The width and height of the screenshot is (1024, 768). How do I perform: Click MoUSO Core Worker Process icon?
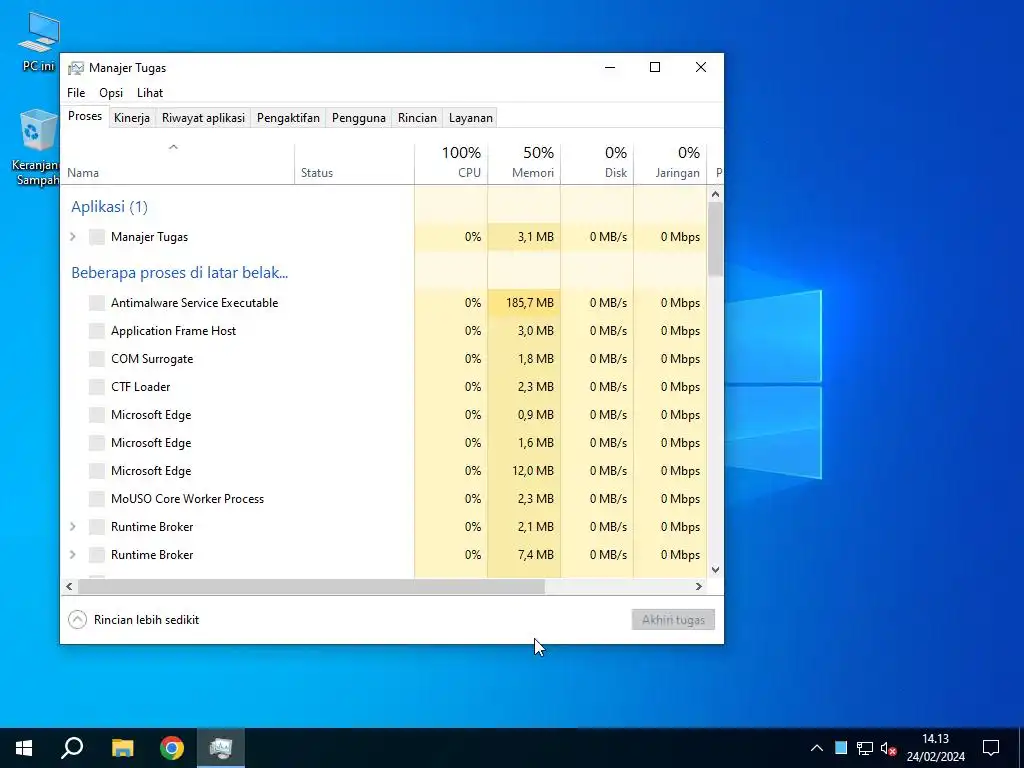click(x=97, y=499)
